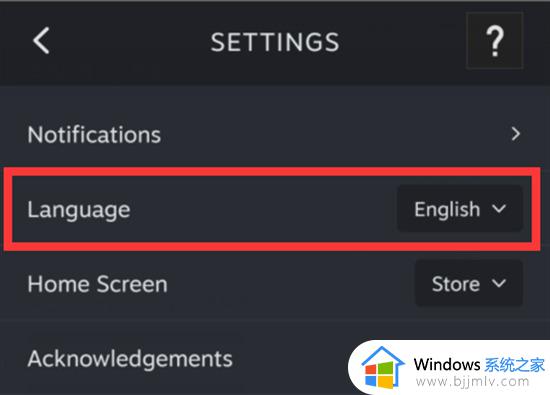The height and width of the screenshot is (395, 550).
Task: Click the Windows 系统之家 watermark text
Action: [x=479, y=364]
